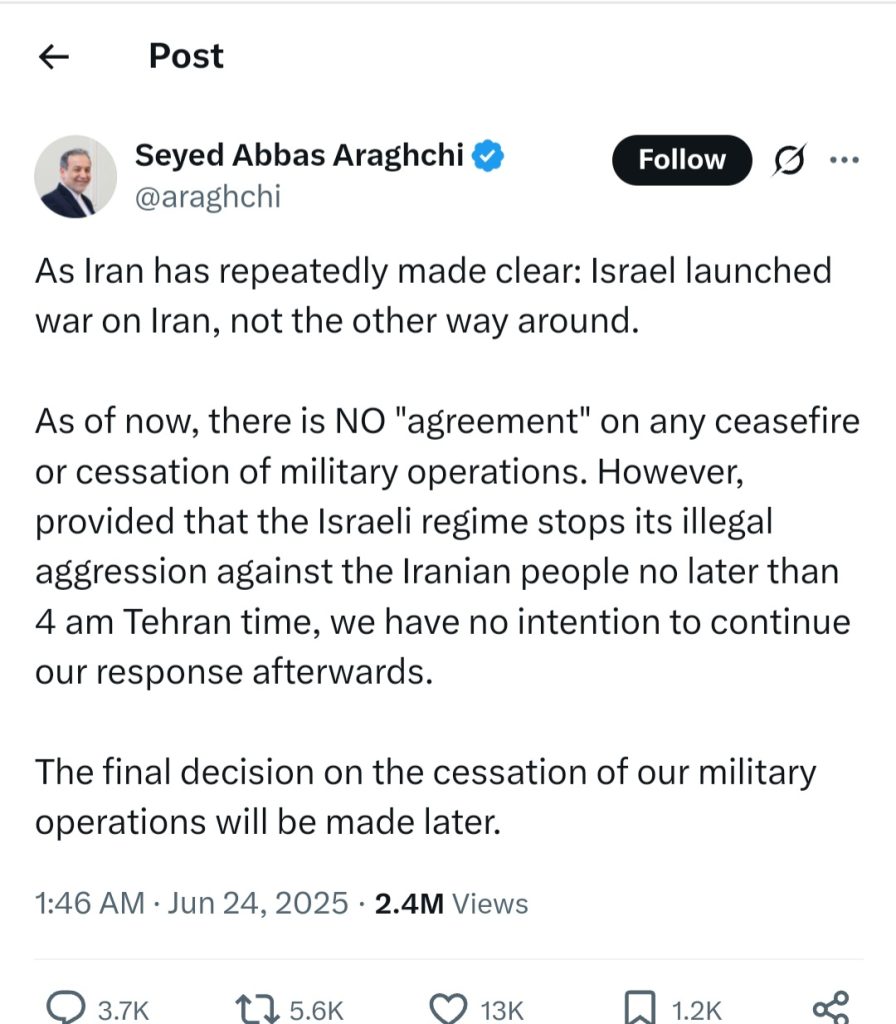Viewport: 896px width, 1024px height.
Task: Open the author's profile picture
Action: pos(75,177)
